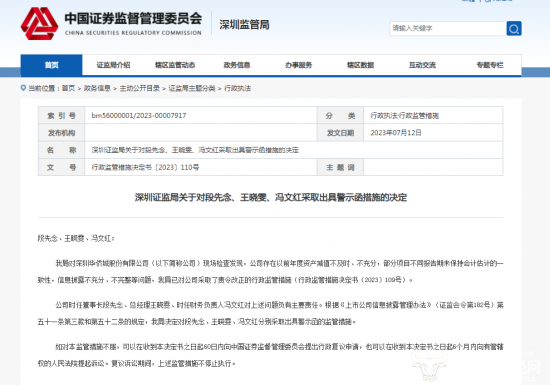
Task: Click the blue search magnifier button
Action: point(514,28)
